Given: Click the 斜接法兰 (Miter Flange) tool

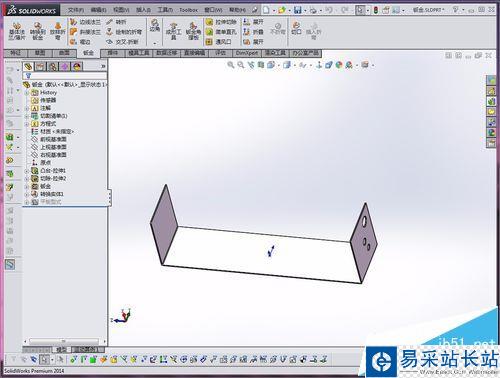Looking at the screenshot, I should (85, 32).
